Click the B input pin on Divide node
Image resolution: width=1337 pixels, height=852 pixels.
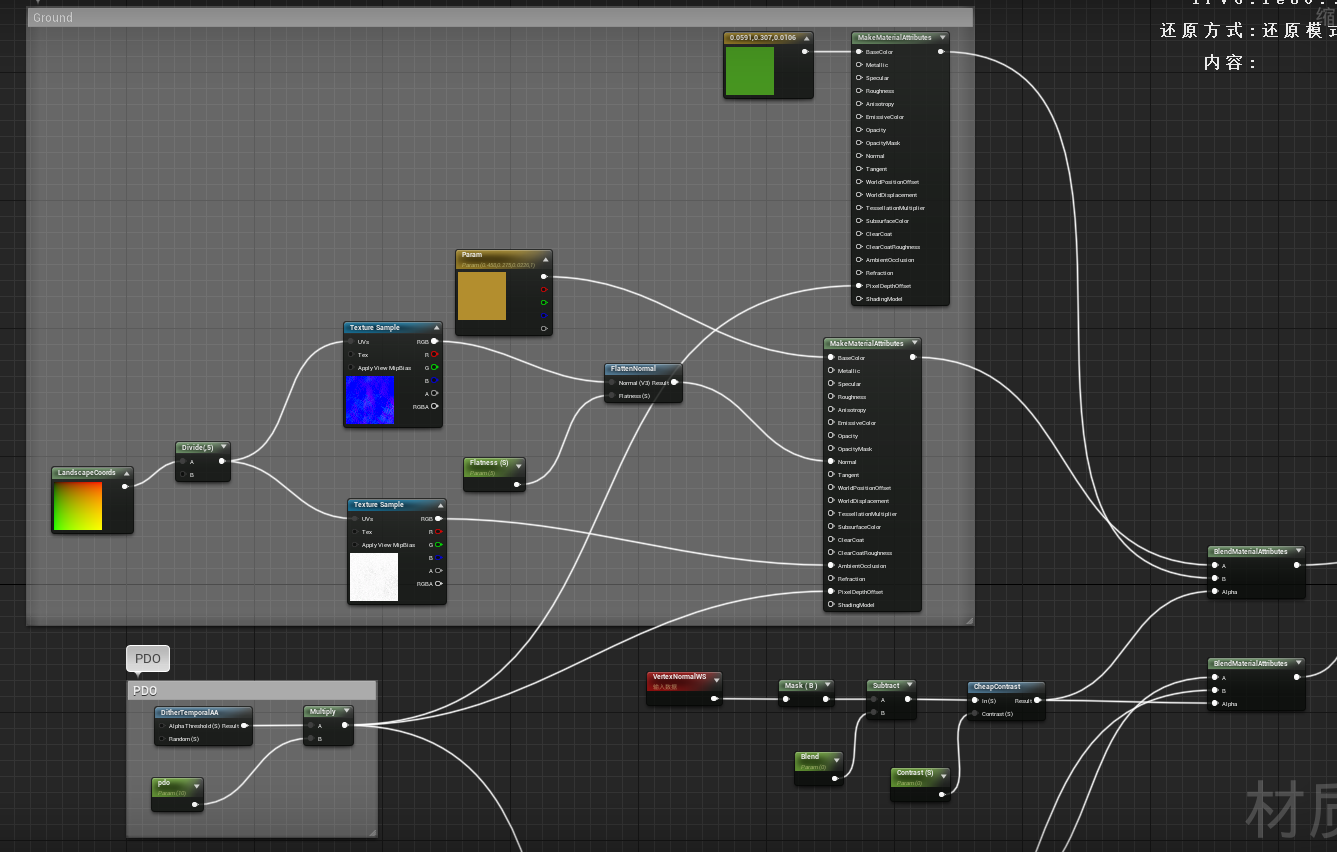(x=182, y=475)
